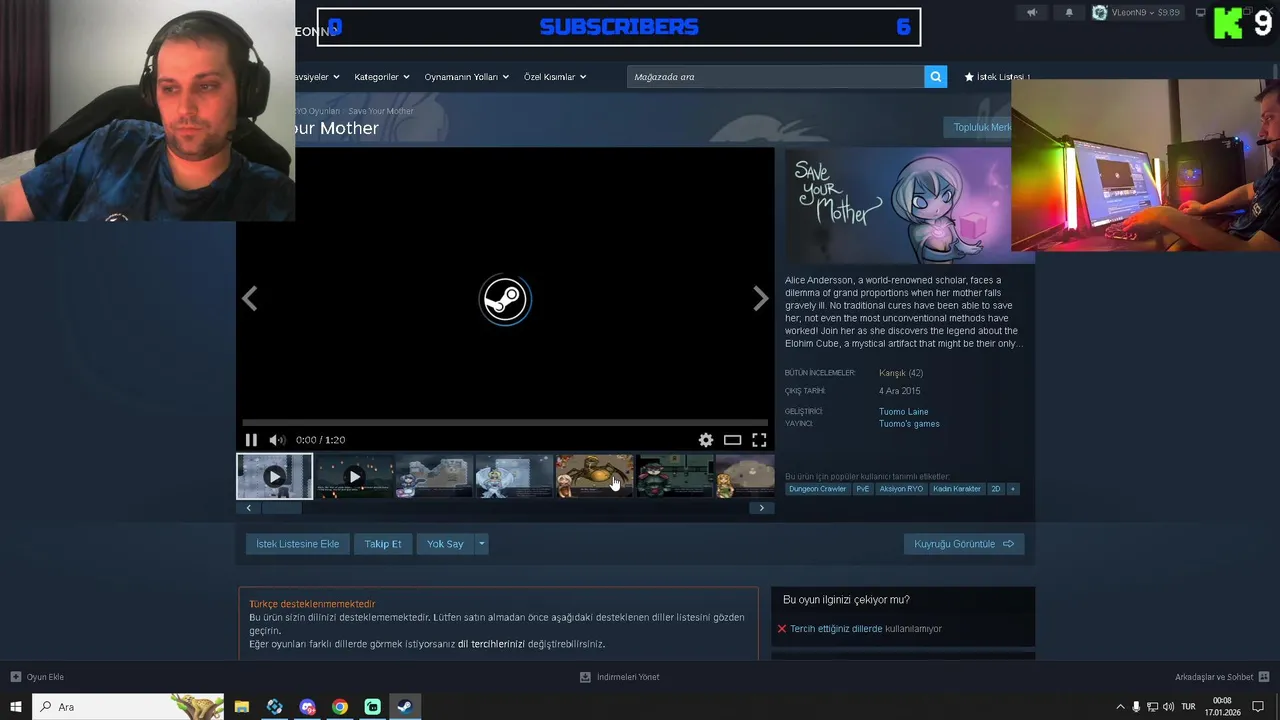
Task: Click the Yok Say button
Action: tap(445, 544)
